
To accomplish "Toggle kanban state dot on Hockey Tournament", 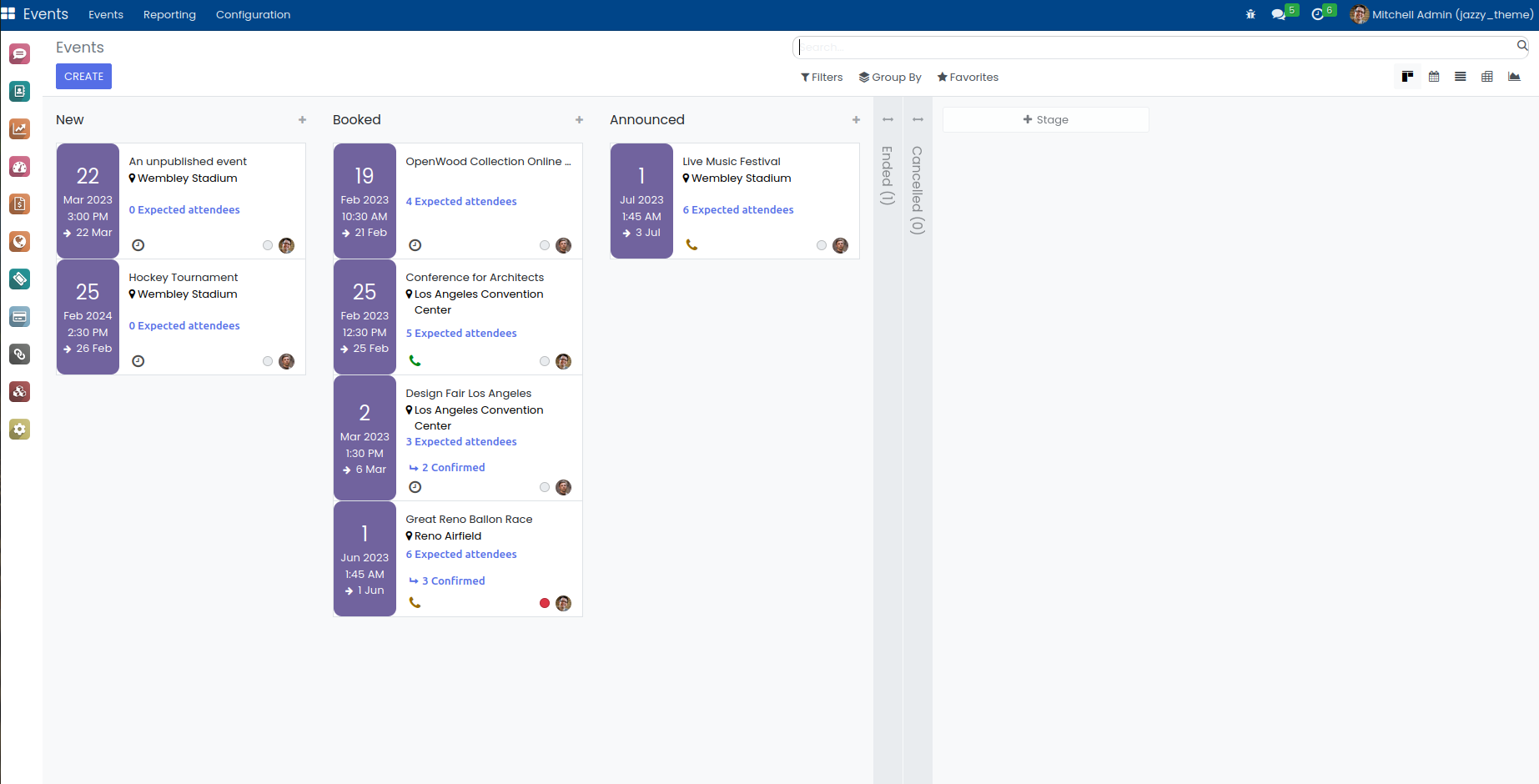I will pos(268,361).
